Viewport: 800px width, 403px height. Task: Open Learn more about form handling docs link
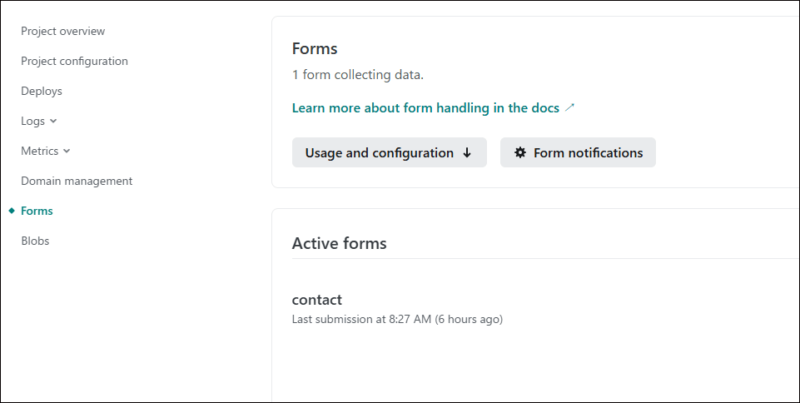tap(426, 108)
